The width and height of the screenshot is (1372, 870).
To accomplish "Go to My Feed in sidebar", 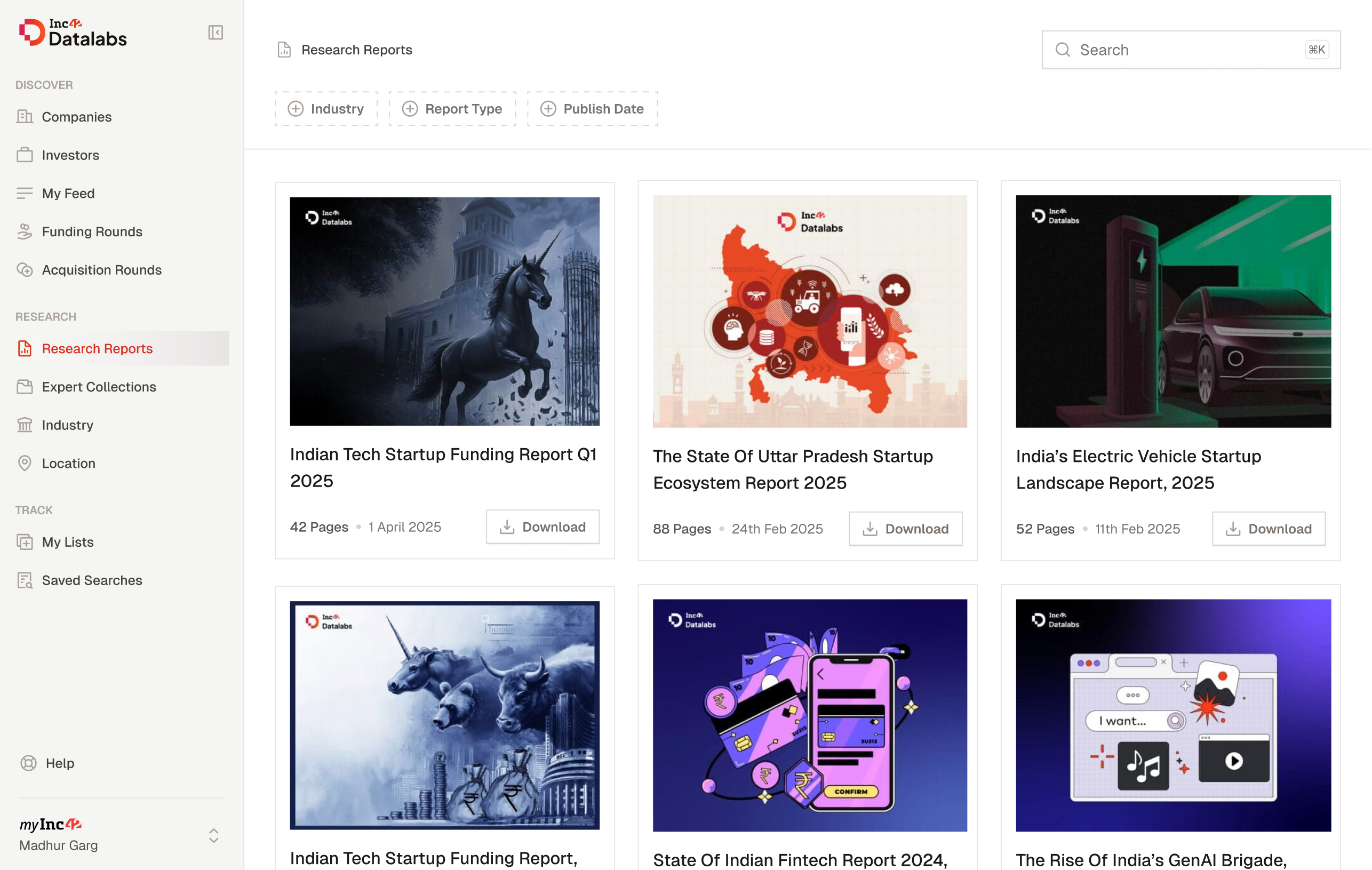I will [68, 193].
